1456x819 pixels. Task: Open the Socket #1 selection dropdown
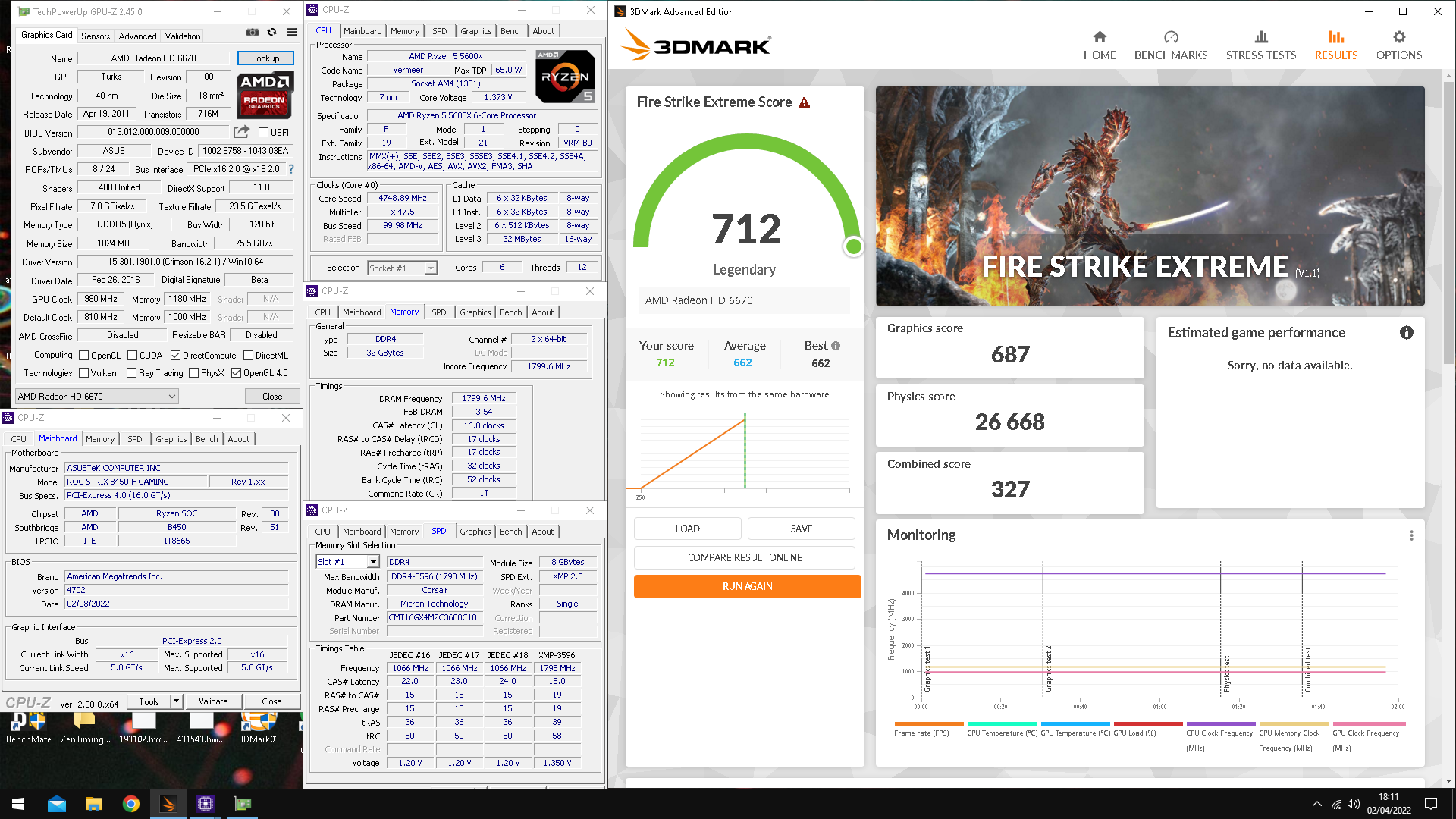[402, 268]
